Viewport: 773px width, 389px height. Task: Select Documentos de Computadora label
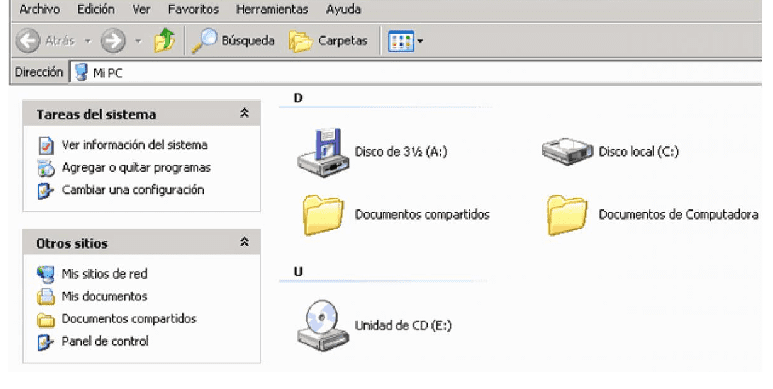678,214
